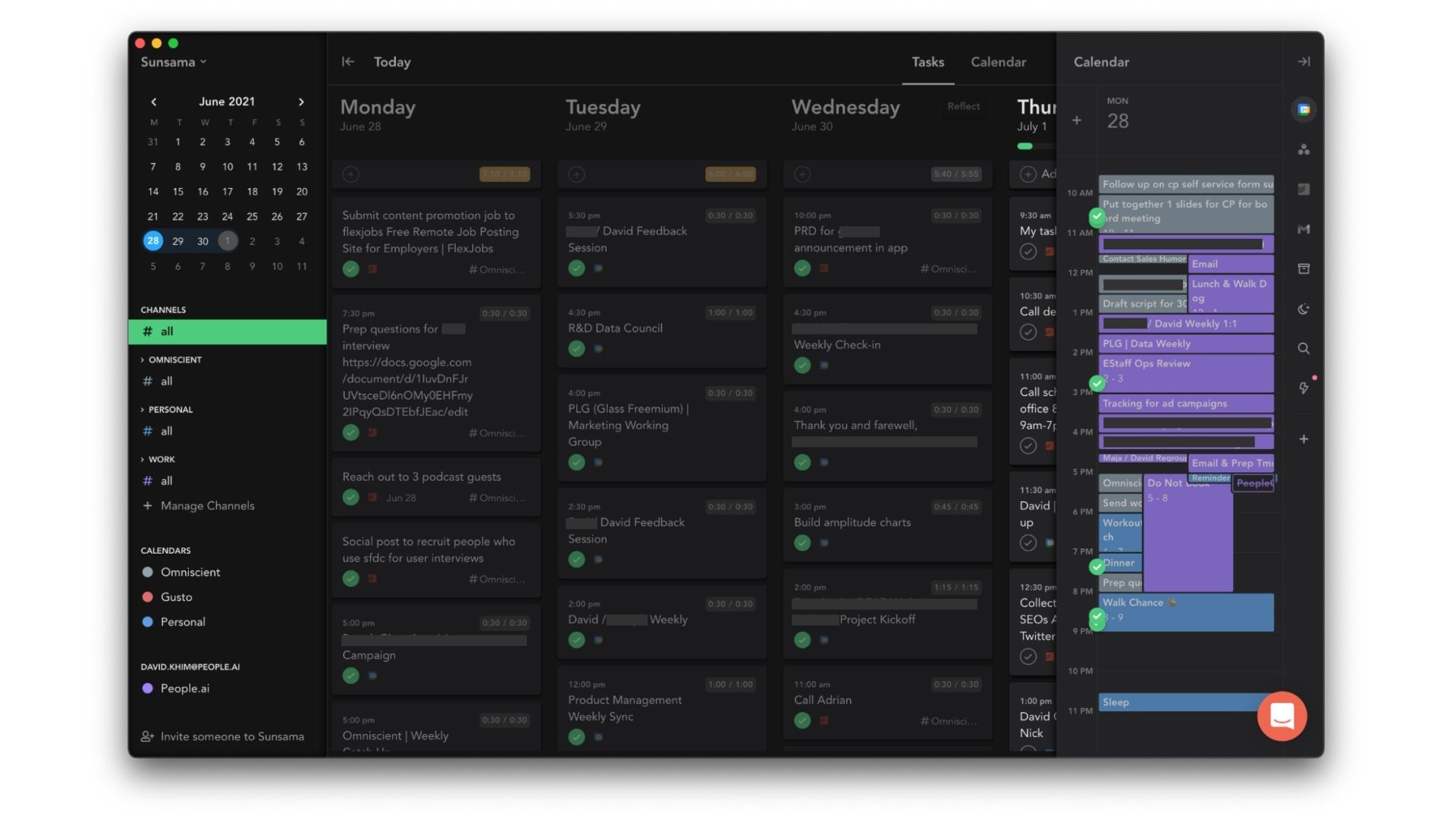The height and width of the screenshot is (819, 1456).
Task: Collapse the left sidebar panel
Action: (x=348, y=62)
